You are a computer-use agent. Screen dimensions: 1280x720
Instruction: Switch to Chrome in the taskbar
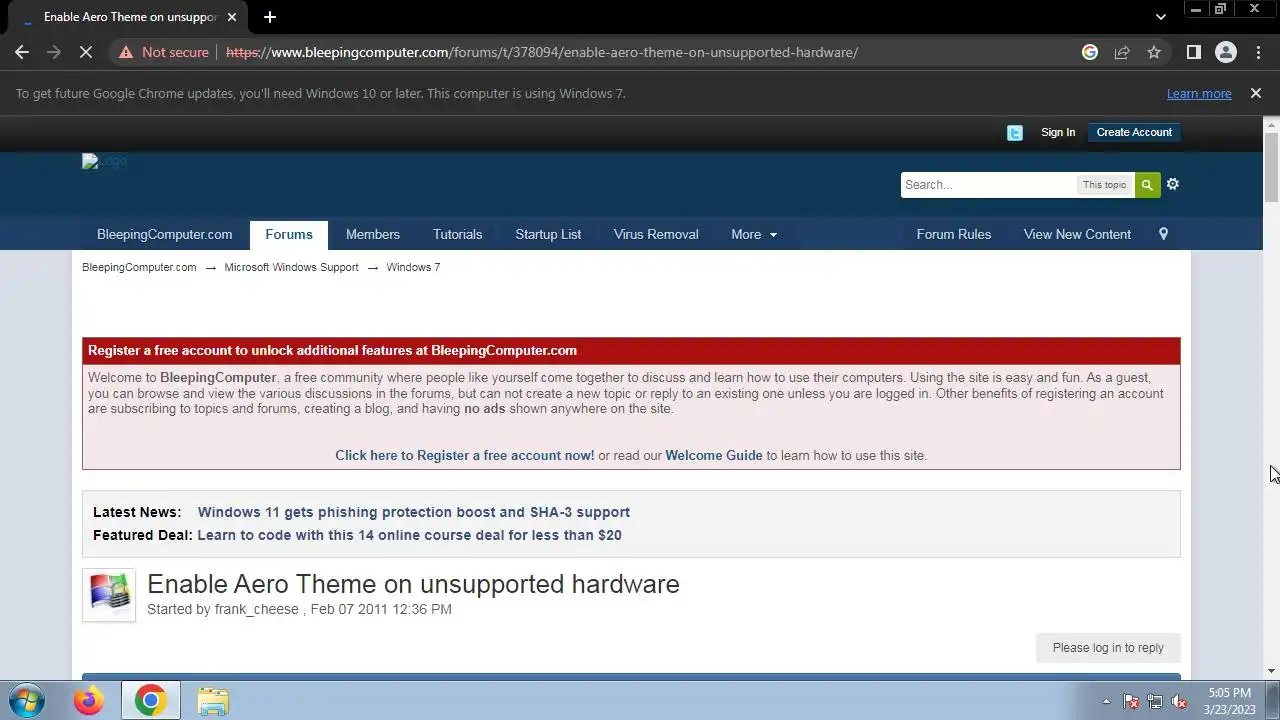click(151, 701)
